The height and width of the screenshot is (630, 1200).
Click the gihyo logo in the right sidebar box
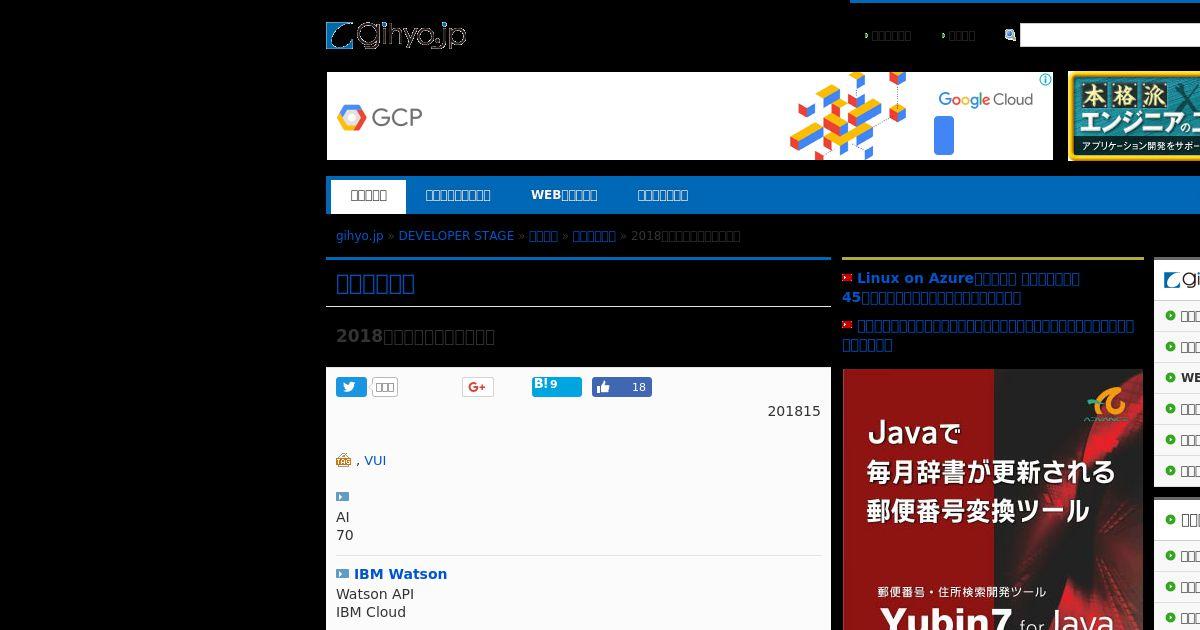point(1181,280)
